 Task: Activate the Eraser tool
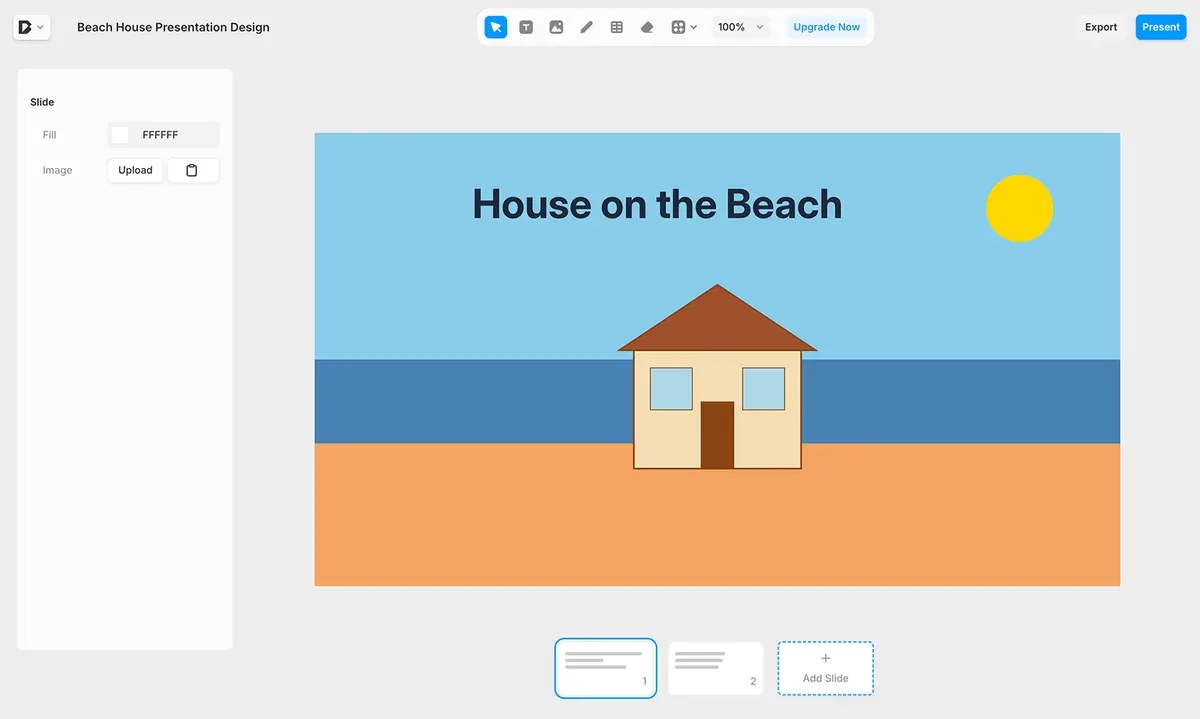point(647,27)
